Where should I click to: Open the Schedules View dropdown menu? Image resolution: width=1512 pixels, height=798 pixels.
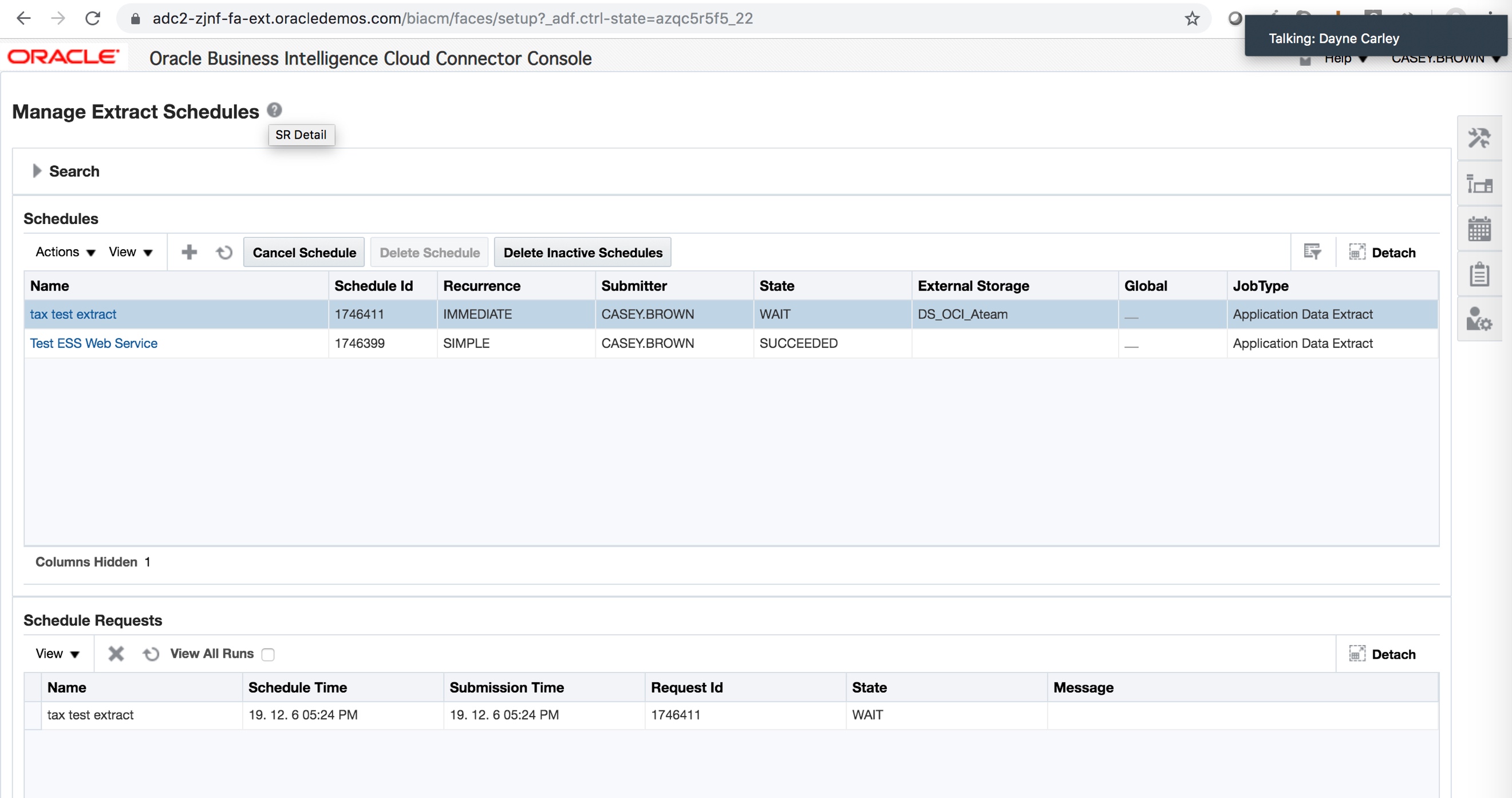[131, 252]
